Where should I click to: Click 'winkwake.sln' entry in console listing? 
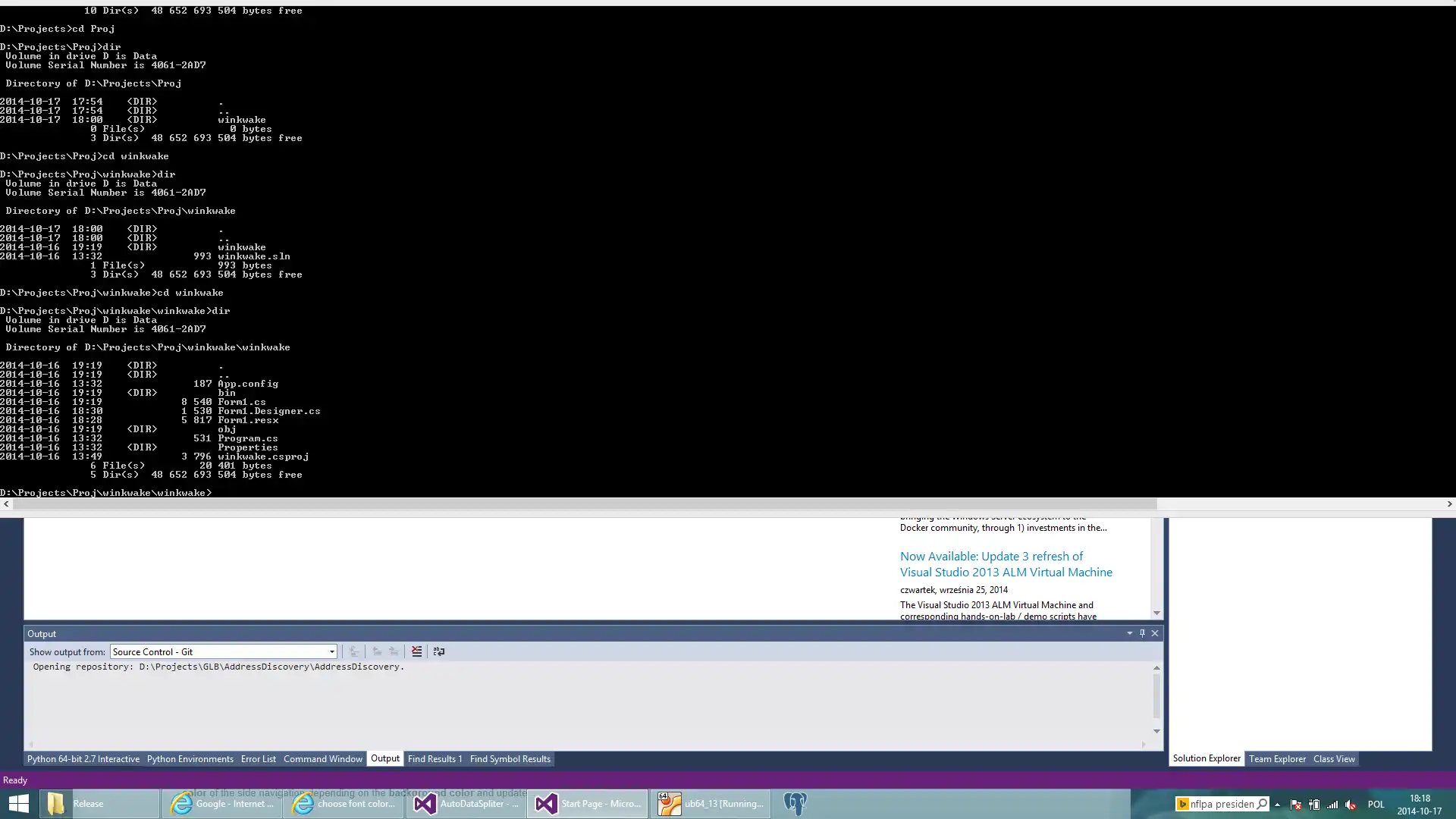click(x=254, y=256)
